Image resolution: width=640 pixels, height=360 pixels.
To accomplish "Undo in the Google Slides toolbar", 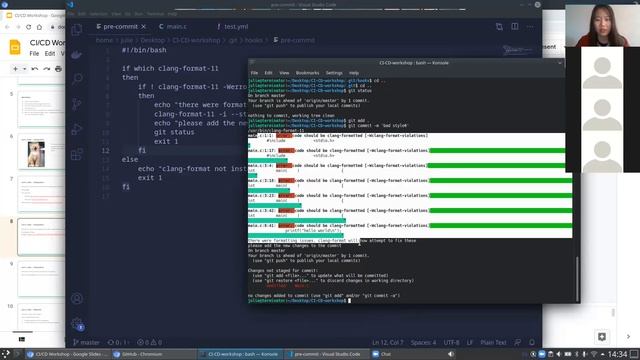I will pos(35,69).
